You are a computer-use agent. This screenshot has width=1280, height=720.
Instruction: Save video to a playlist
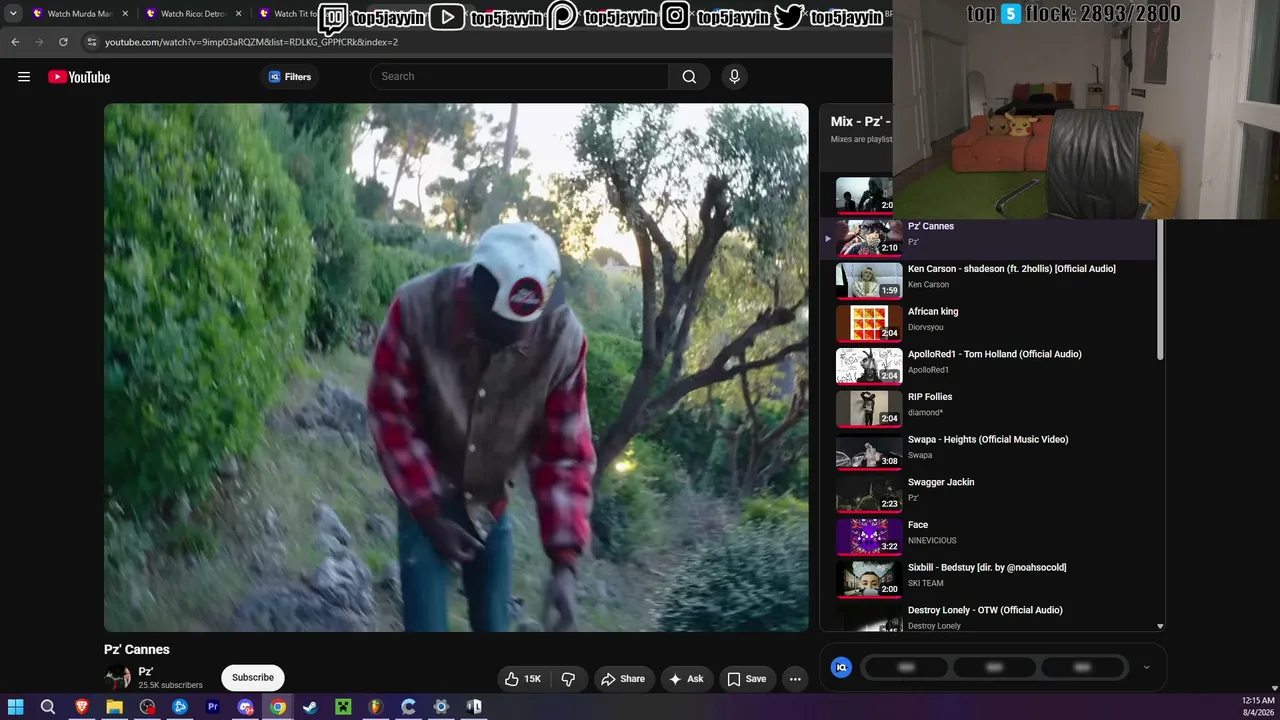tap(747, 679)
